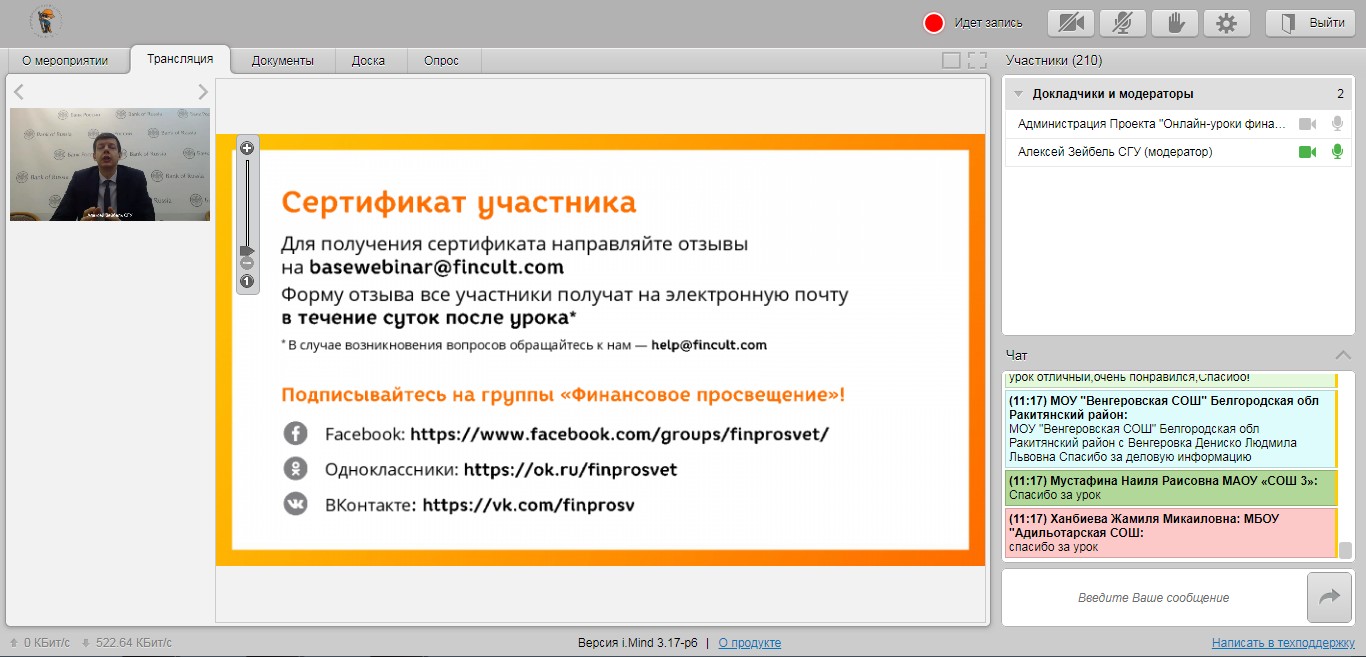Click ВКонтакте icon on the slide
The image size is (1366, 657).
pyautogui.click(x=295, y=504)
